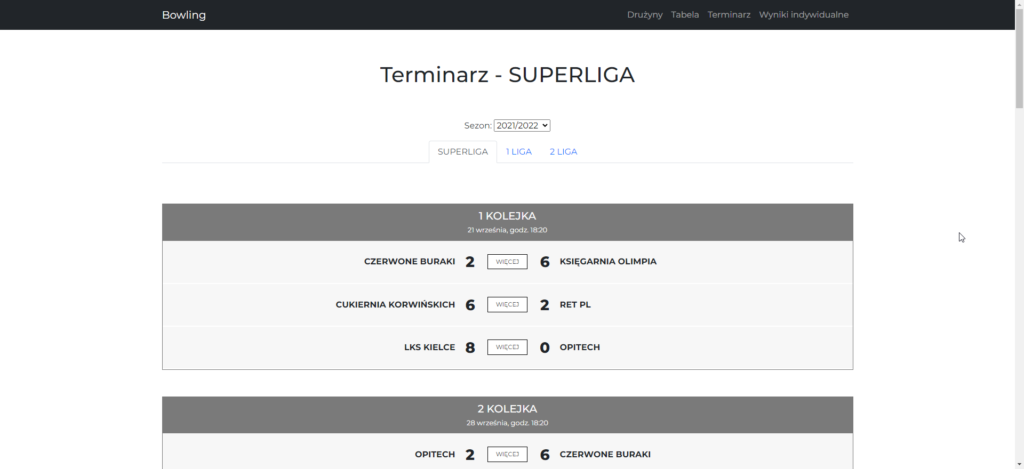Viewport: 1024px width, 469px height.
Task: Open the Bowling home link
Action: tap(184, 14)
